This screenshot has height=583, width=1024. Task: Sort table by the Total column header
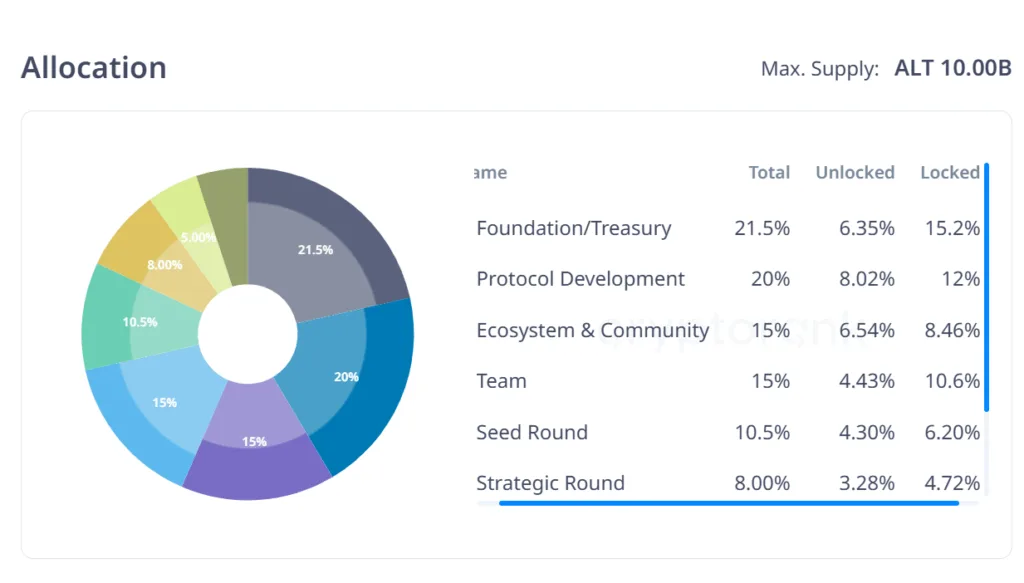(x=769, y=172)
